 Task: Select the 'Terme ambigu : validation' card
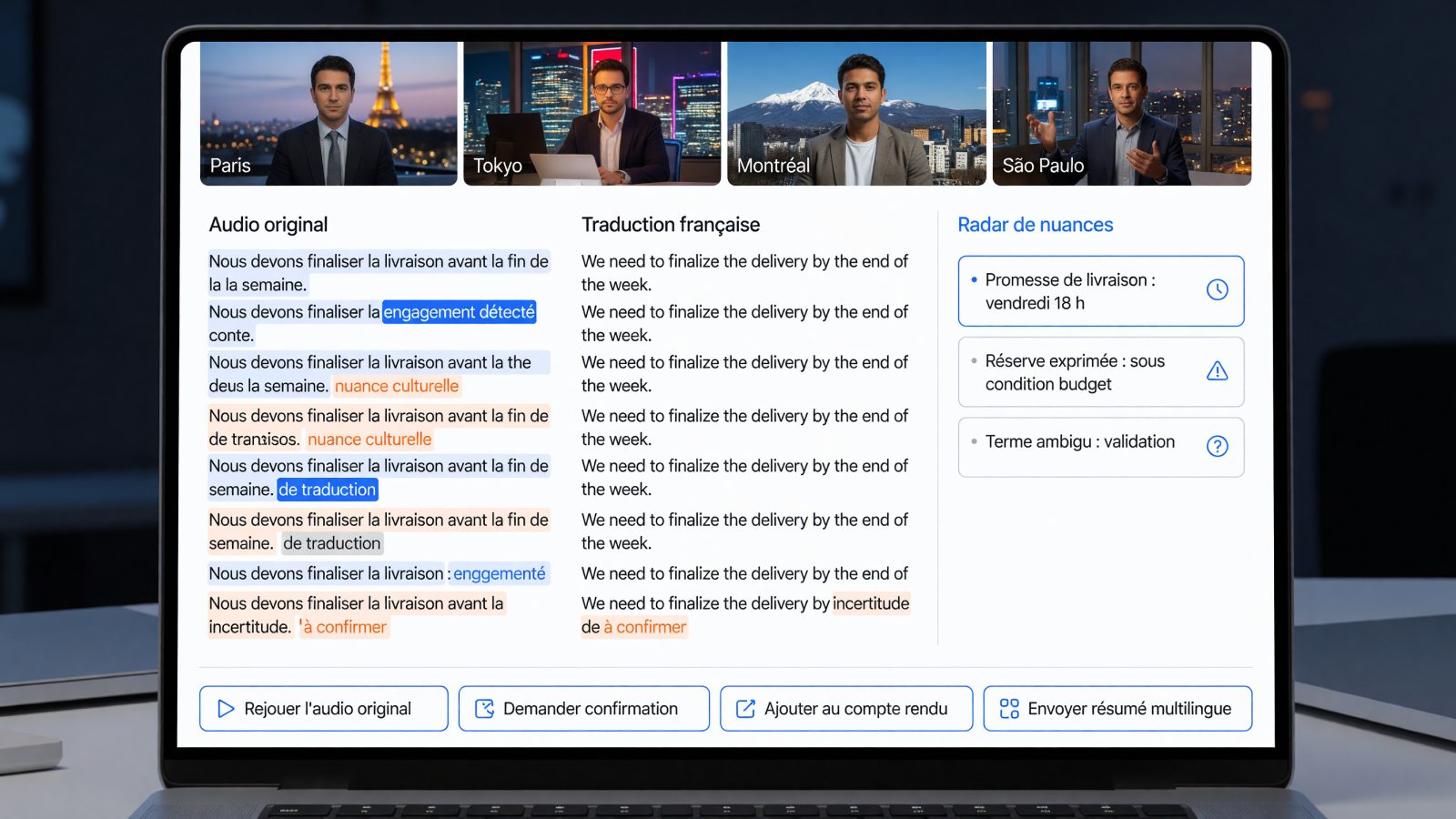(x=1101, y=447)
